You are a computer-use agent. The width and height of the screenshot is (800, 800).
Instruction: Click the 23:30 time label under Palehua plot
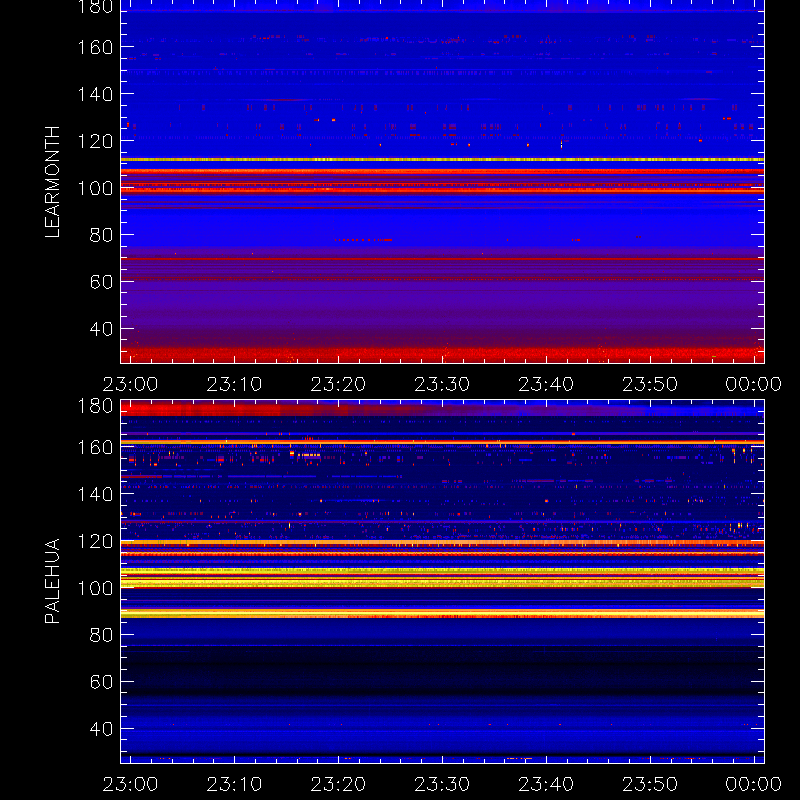pyautogui.click(x=442, y=784)
